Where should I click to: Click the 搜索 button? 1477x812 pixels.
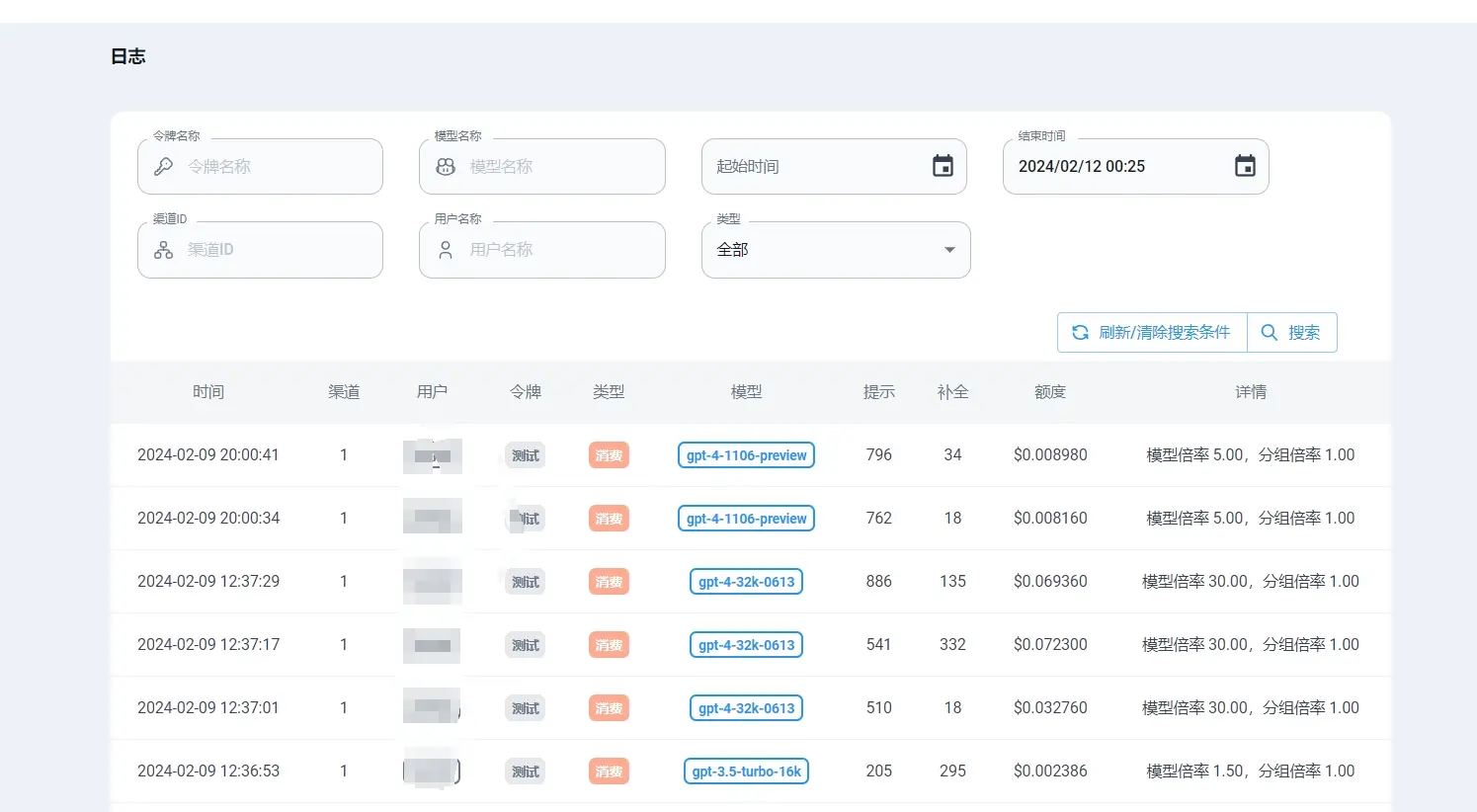(1292, 332)
